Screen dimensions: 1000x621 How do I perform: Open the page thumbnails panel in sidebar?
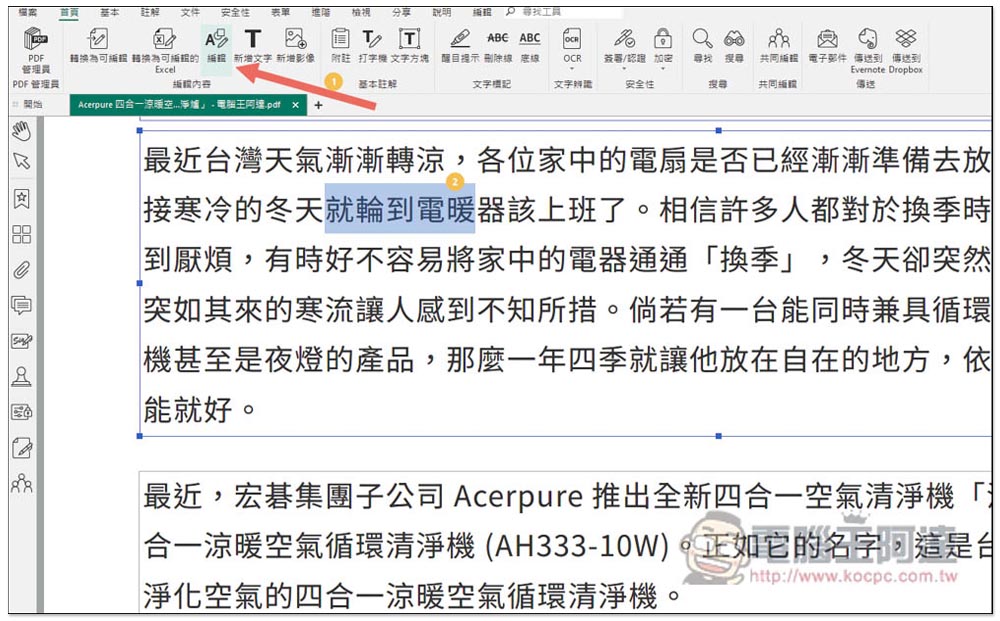click(22, 234)
